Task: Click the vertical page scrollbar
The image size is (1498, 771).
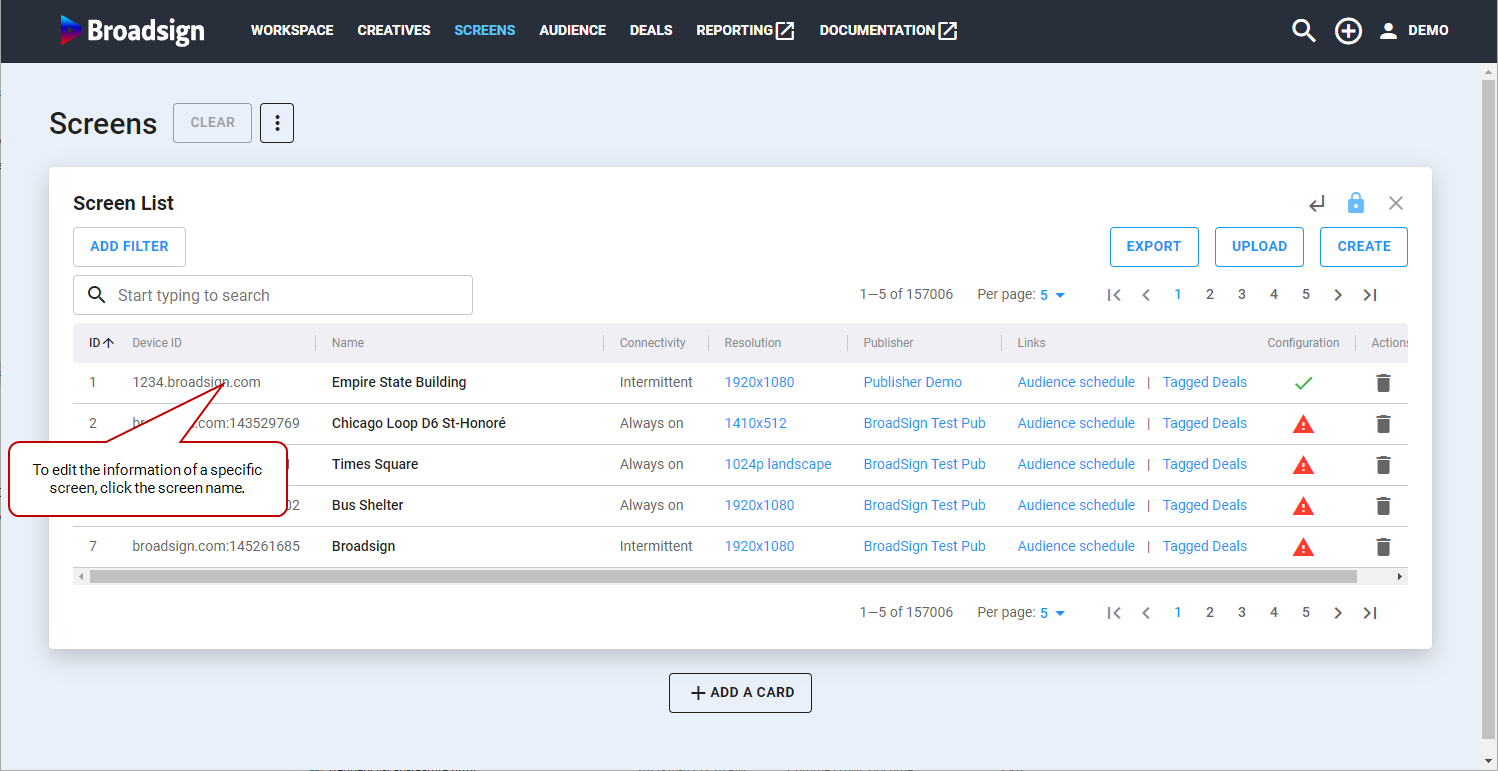Action: coord(1489,410)
